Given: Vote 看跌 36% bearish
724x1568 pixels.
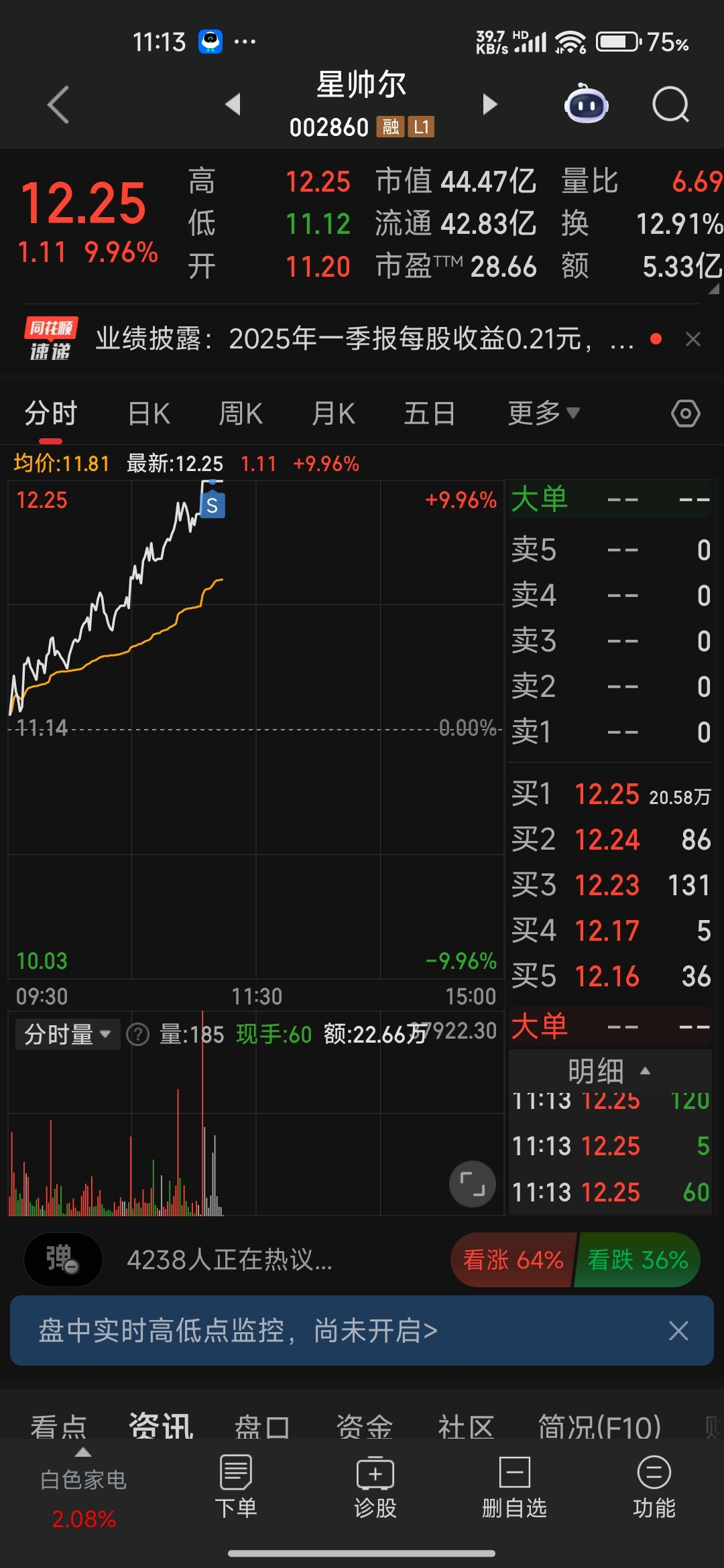Looking at the screenshot, I should [638, 1260].
